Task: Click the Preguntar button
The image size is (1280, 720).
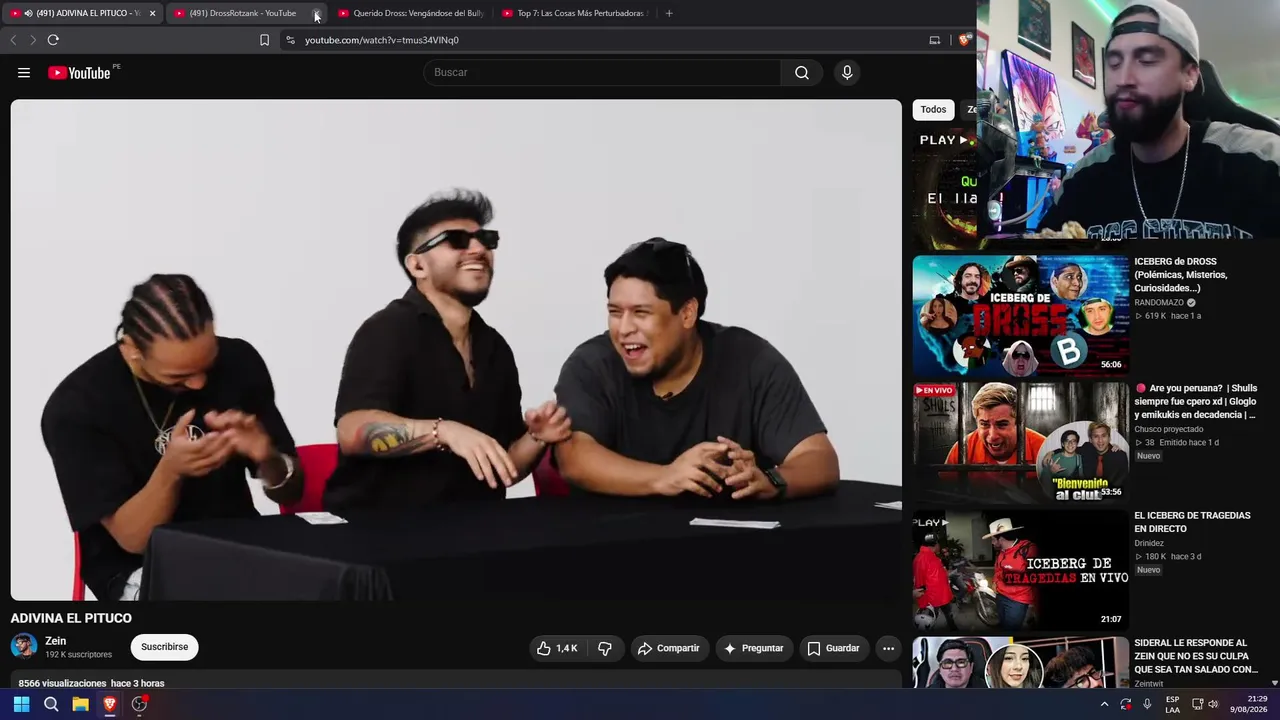Action: pyautogui.click(x=753, y=648)
